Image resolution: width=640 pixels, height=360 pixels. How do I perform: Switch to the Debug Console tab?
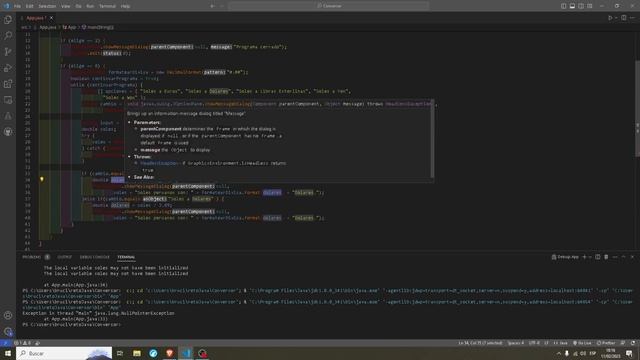click(94, 257)
